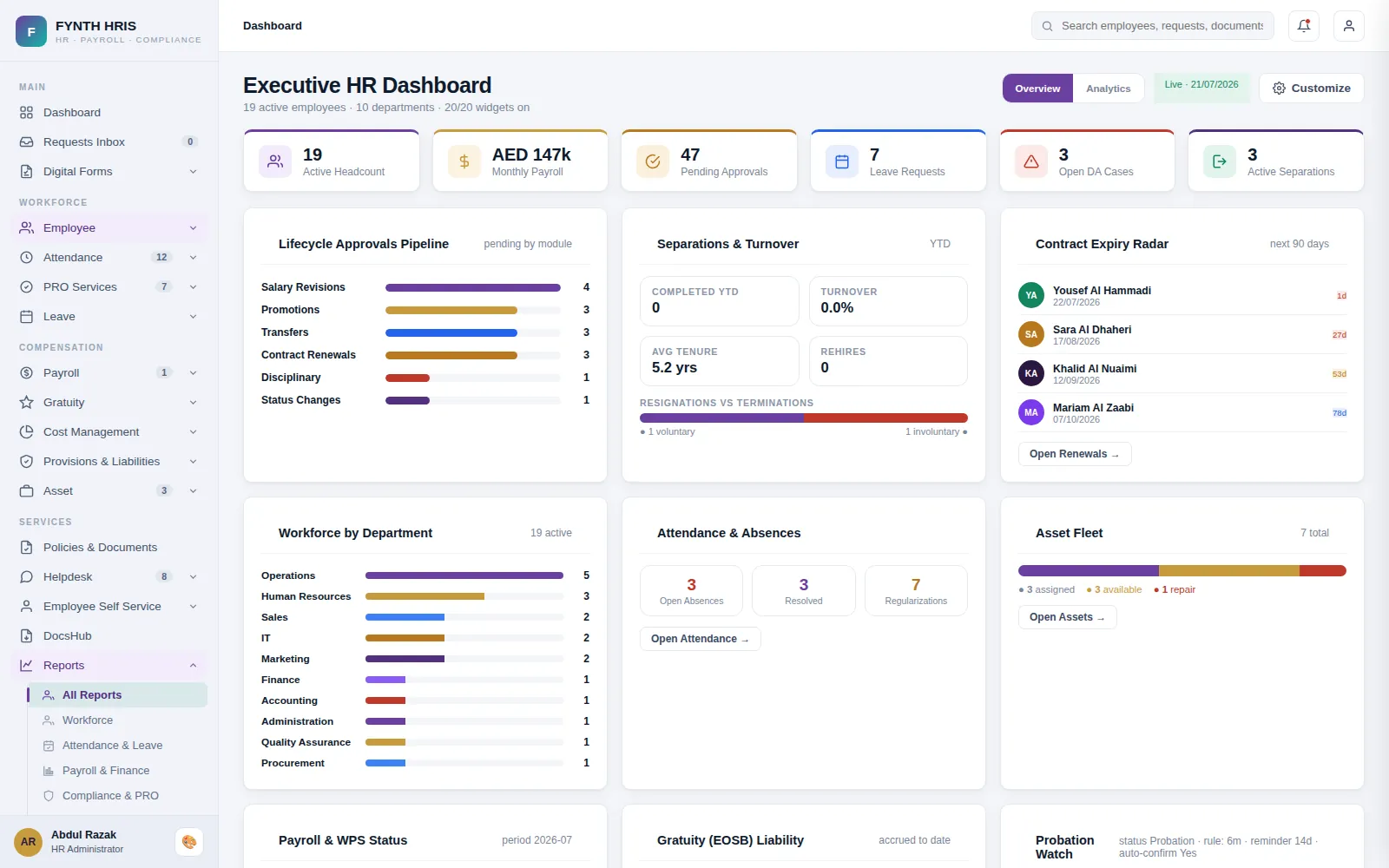Open All Reports submenu item

pos(117,695)
